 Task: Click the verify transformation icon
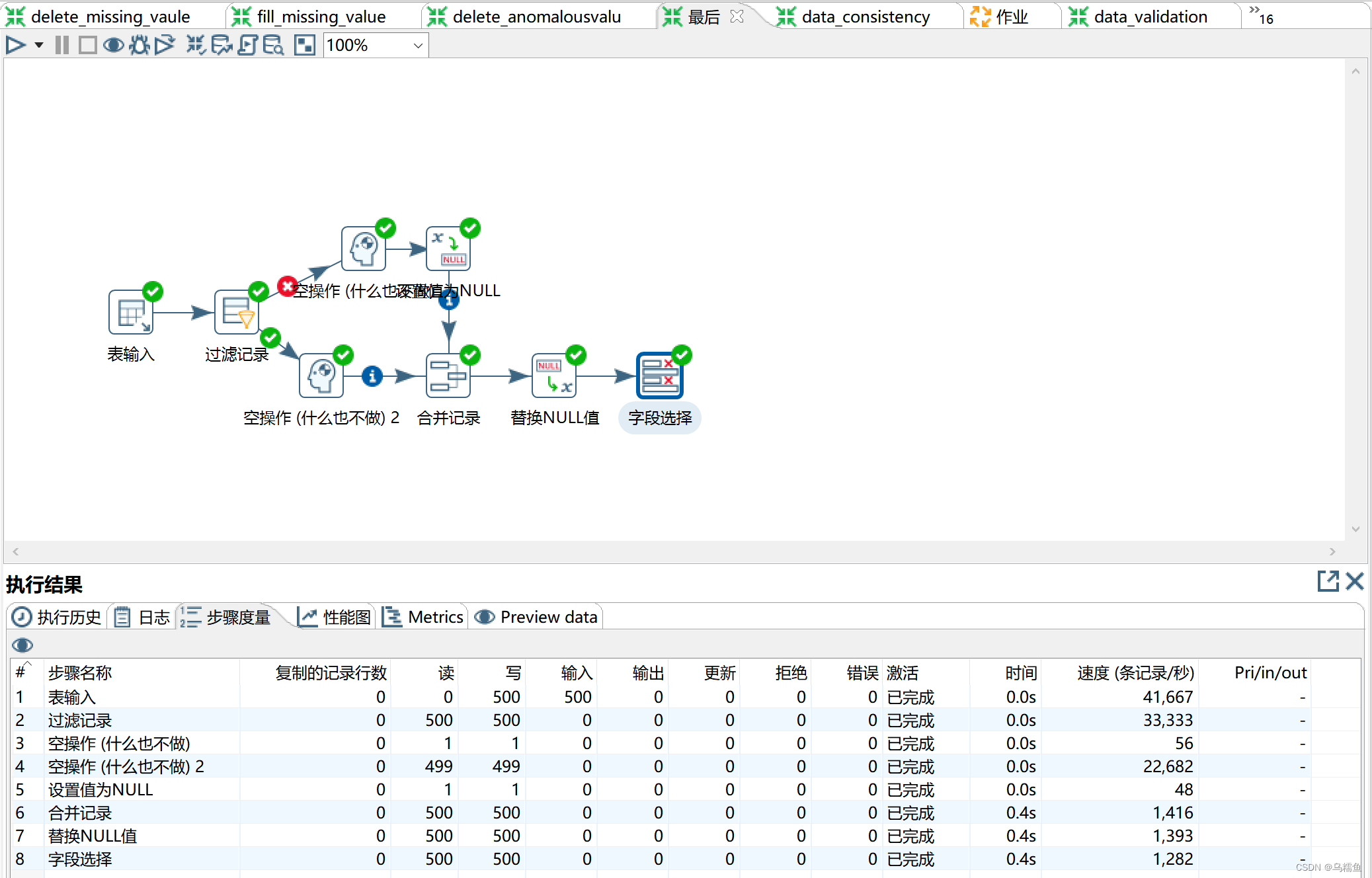(x=195, y=45)
